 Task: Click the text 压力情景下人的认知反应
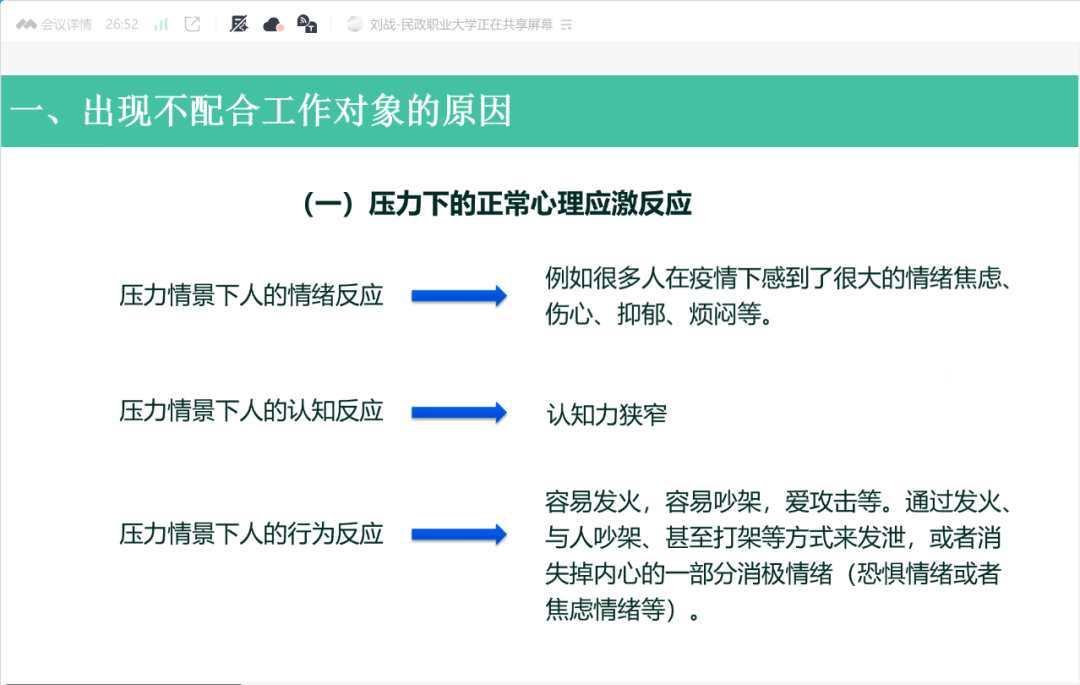pyautogui.click(x=251, y=411)
